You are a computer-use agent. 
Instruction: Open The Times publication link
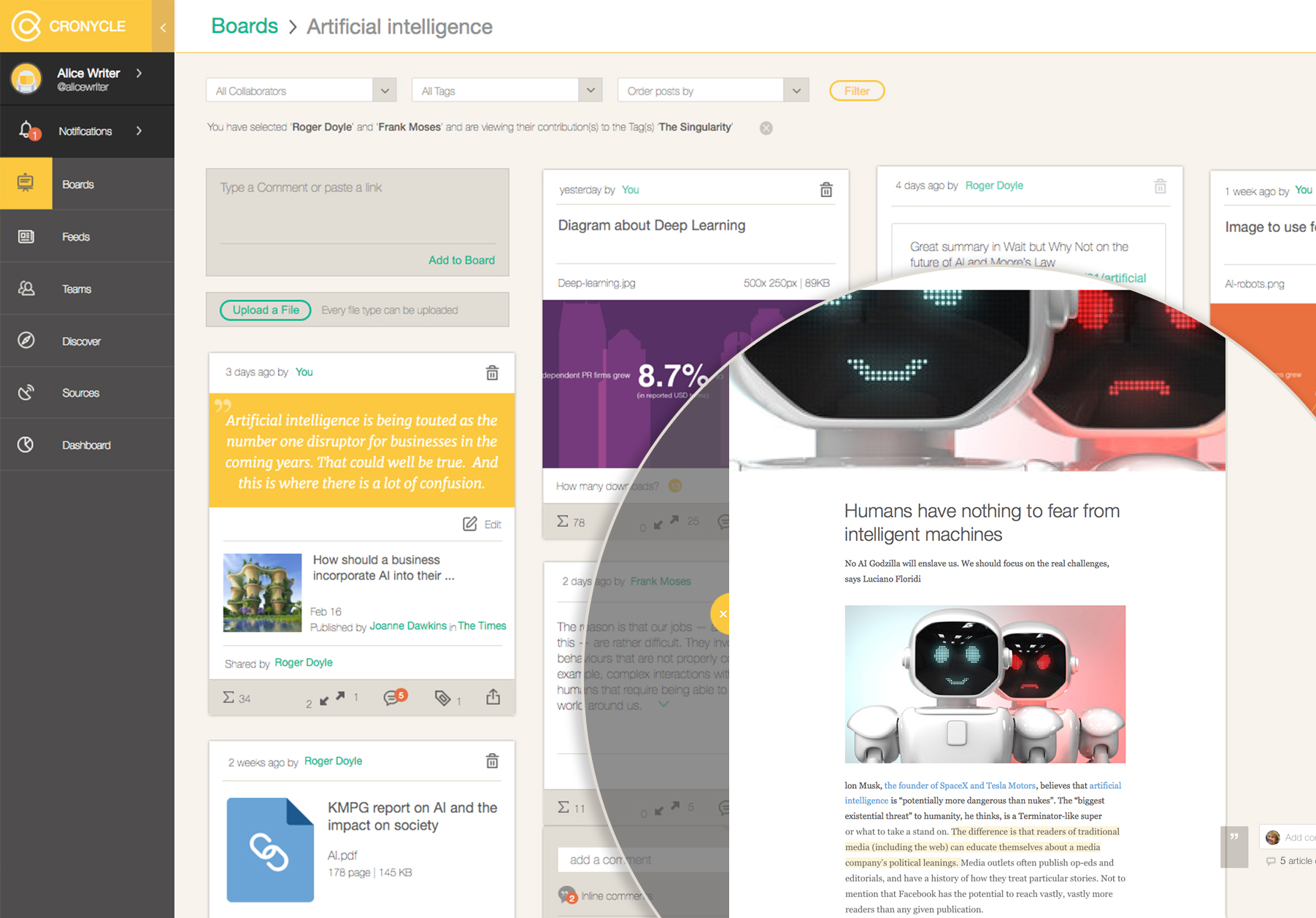click(482, 625)
